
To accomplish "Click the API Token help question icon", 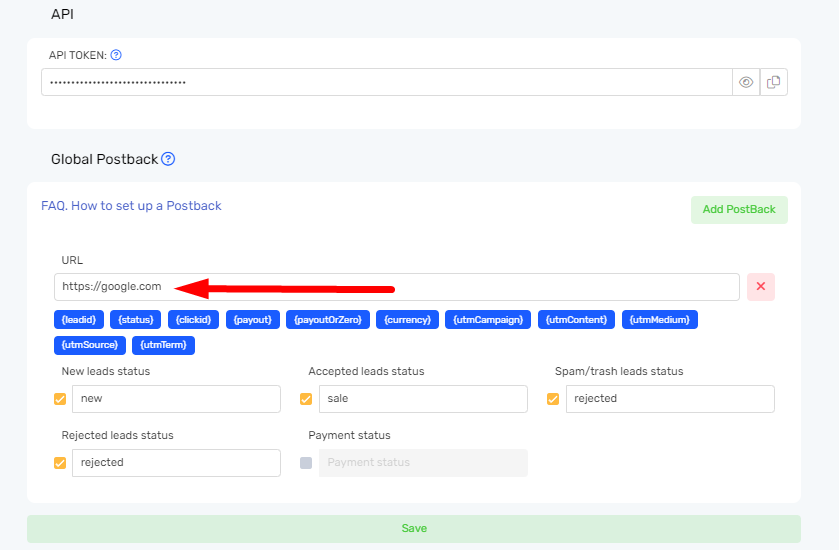I will click(116, 55).
